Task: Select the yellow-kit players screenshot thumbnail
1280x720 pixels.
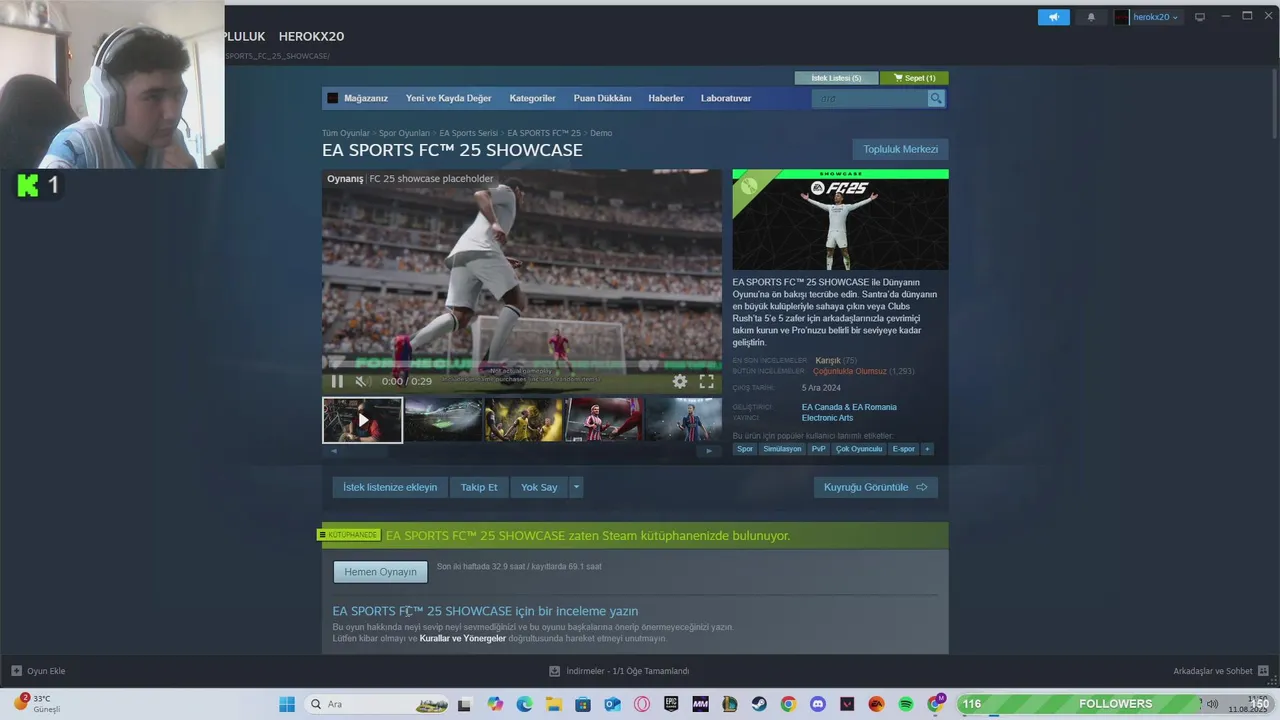Action: 524,420
